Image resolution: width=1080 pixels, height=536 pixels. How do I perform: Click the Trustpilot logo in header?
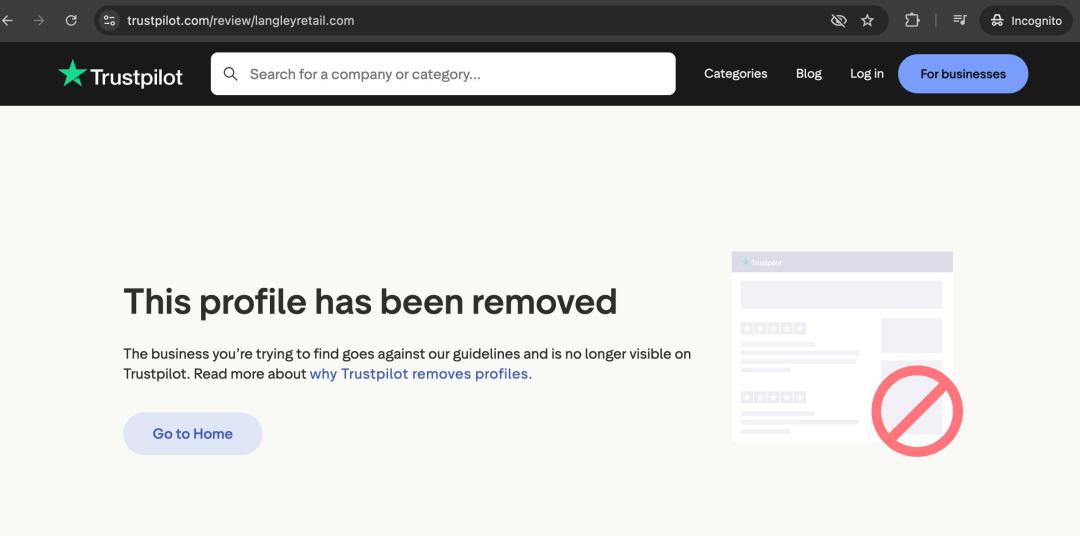pos(121,74)
